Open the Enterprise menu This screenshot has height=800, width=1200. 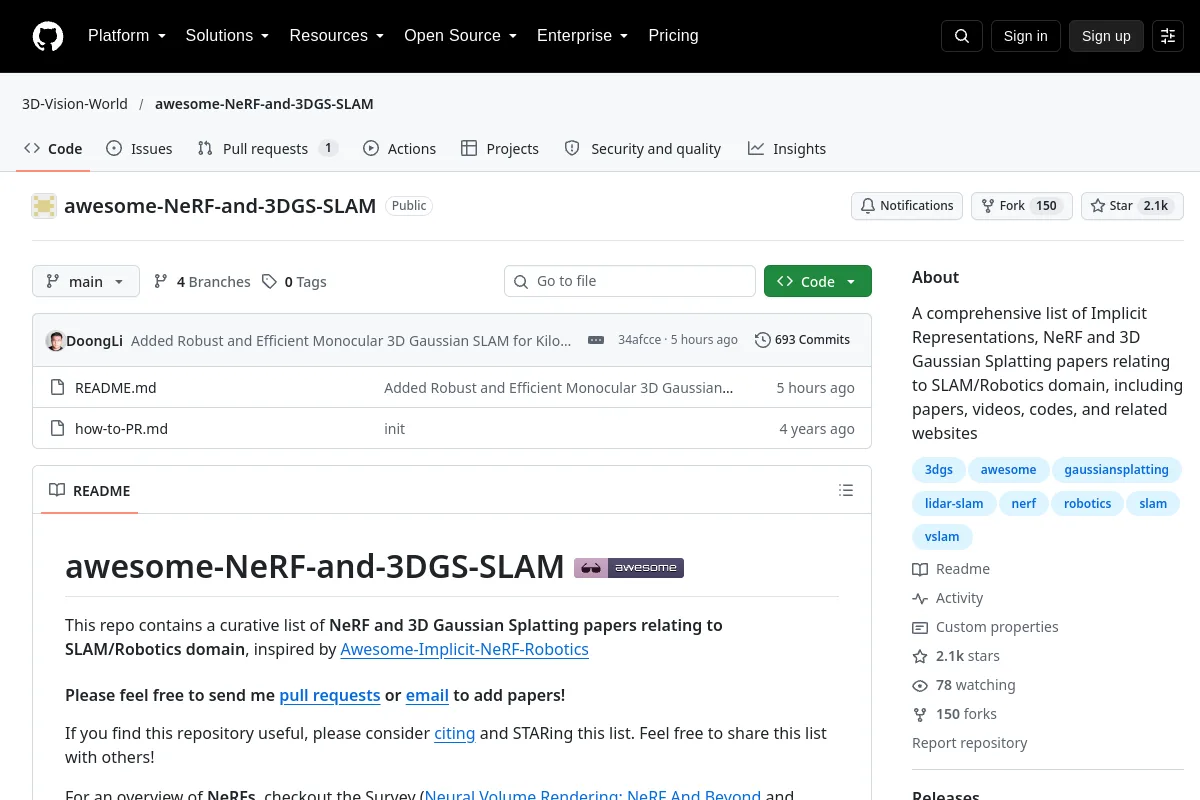pyautogui.click(x=583, y=36)
